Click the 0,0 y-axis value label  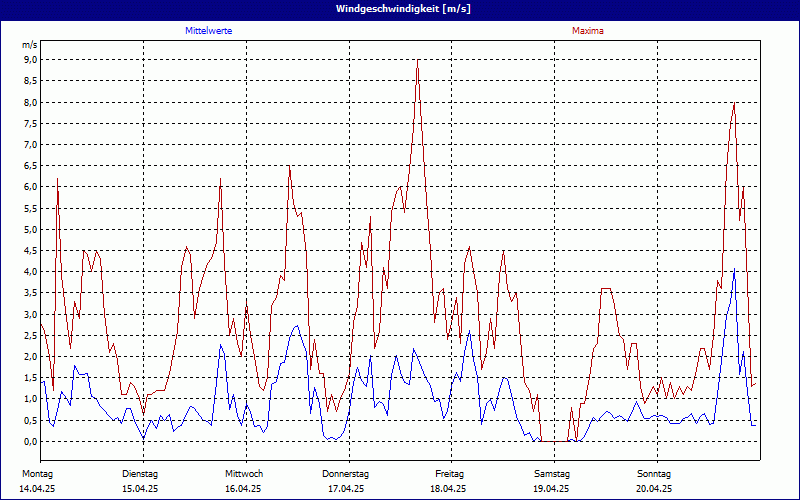(30, 441)
